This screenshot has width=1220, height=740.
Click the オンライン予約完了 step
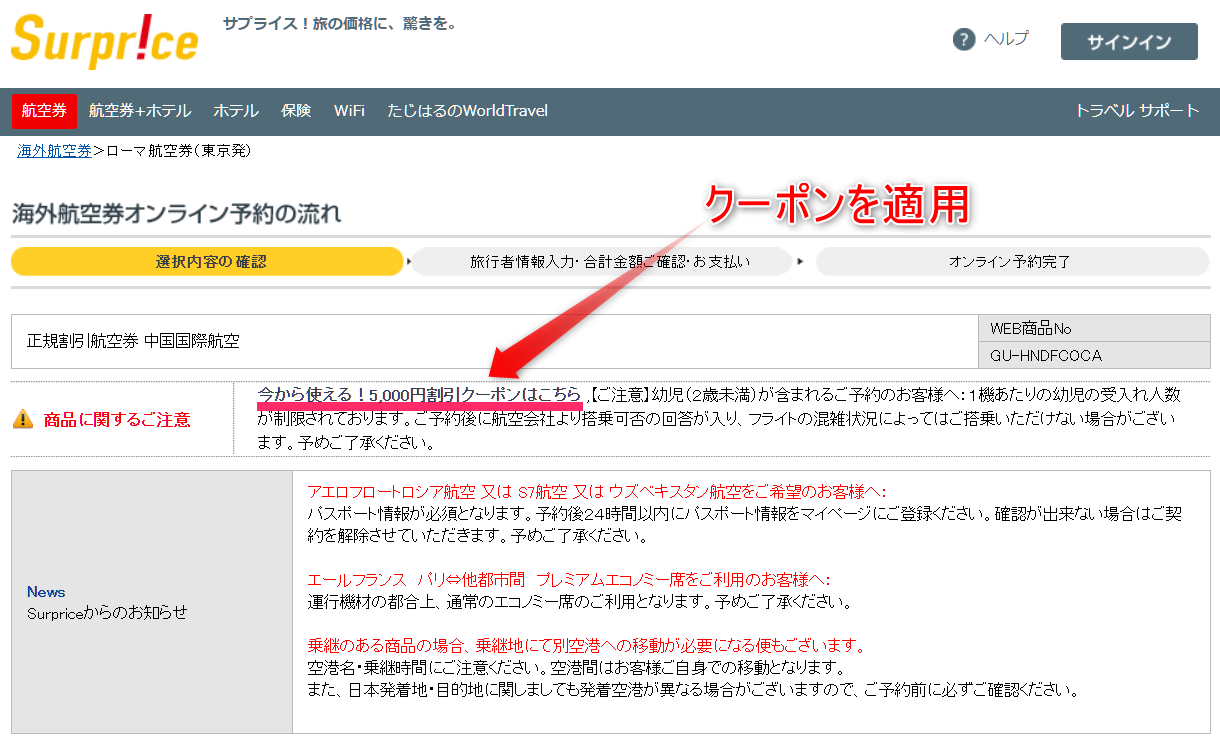1010,262
